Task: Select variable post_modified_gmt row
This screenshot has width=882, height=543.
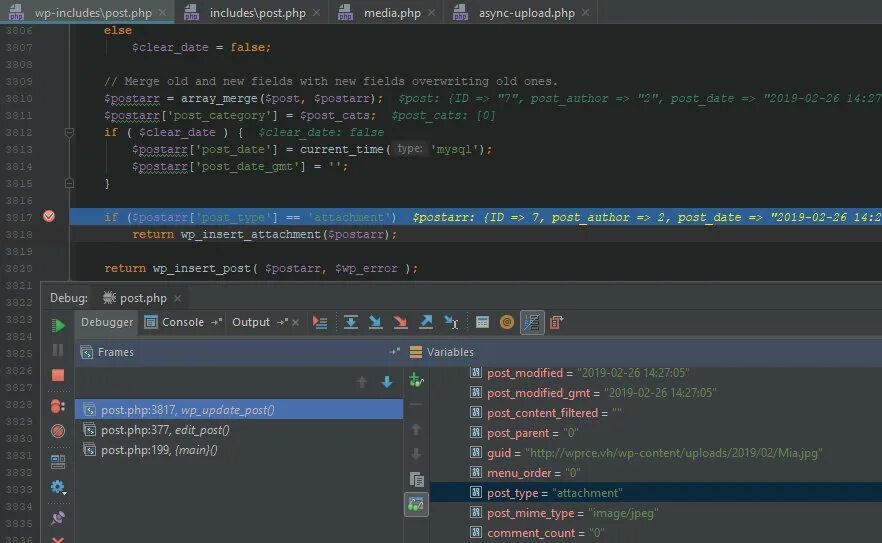Action: pyautogui.click(x=656, y=393)
